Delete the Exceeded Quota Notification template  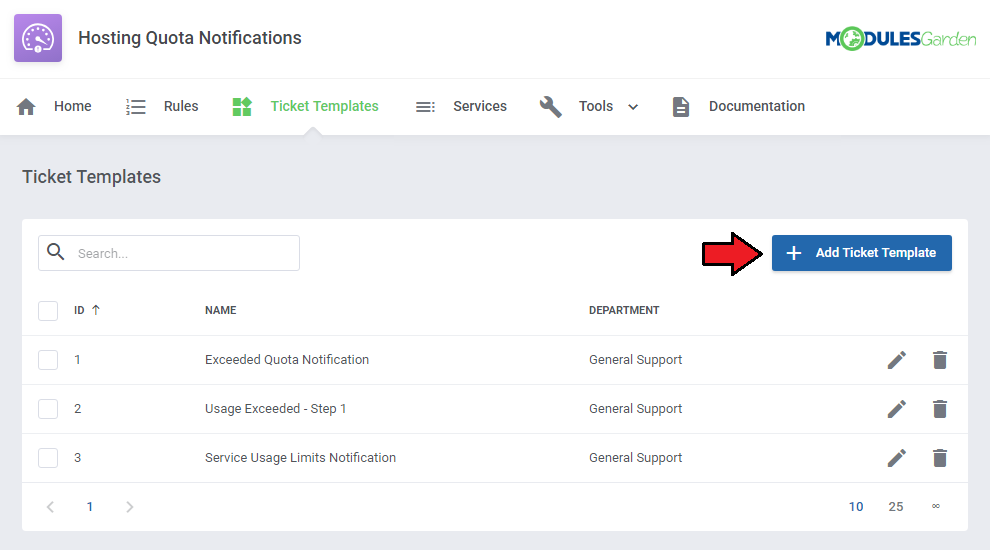point(939,360)
